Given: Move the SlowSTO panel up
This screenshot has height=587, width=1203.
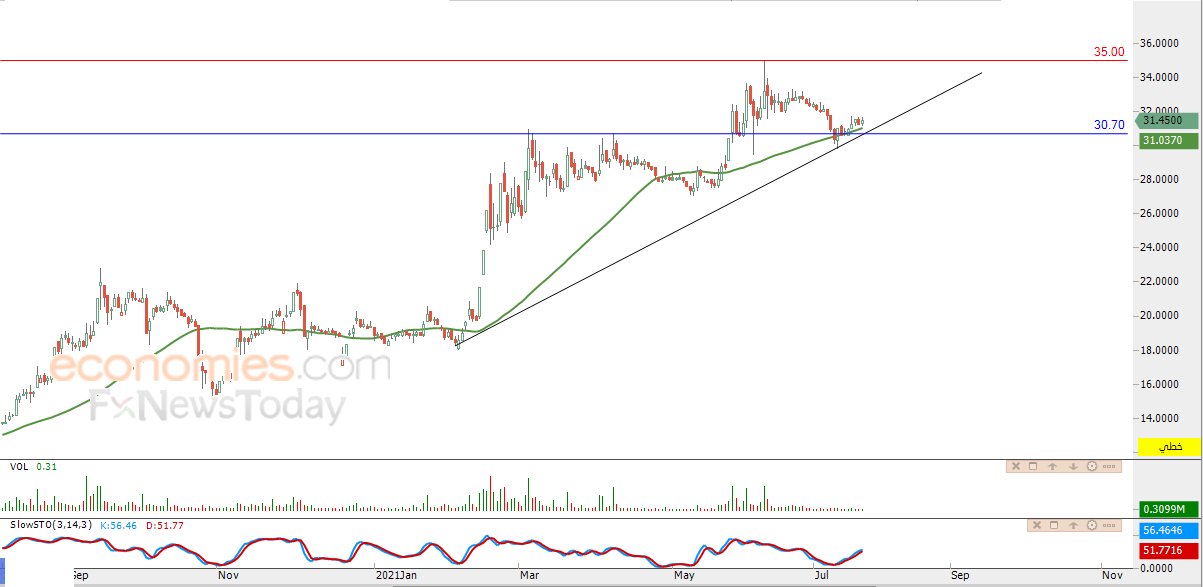Looking at the screenshot, I should pos(1073,525).
